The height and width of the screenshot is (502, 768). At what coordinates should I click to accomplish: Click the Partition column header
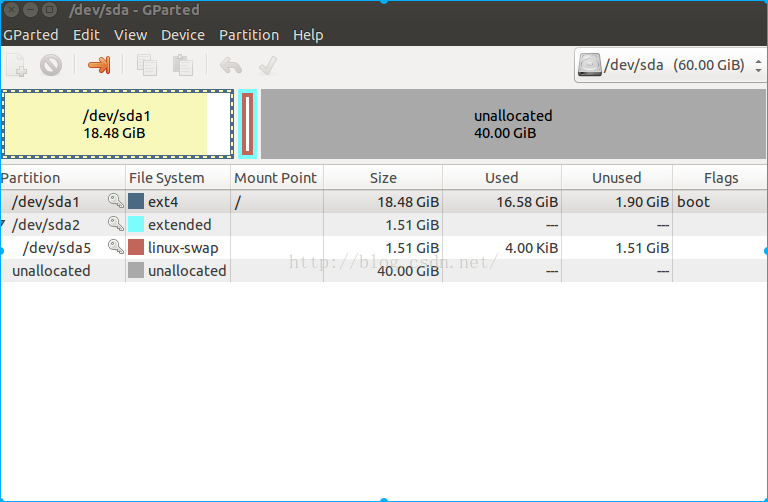tap(63, 178)
